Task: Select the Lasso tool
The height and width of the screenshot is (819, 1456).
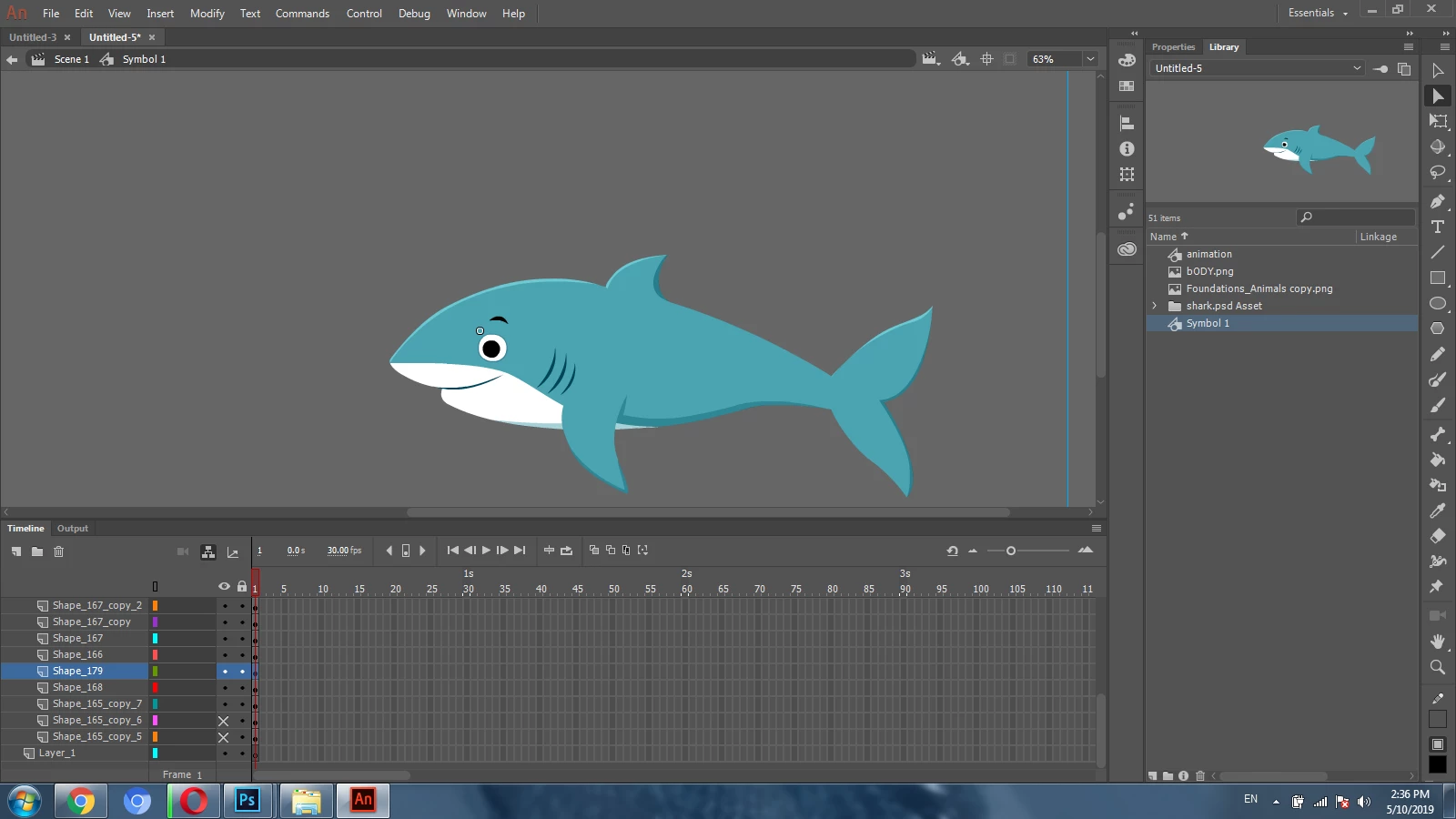Action: (x=1438, y=172)
